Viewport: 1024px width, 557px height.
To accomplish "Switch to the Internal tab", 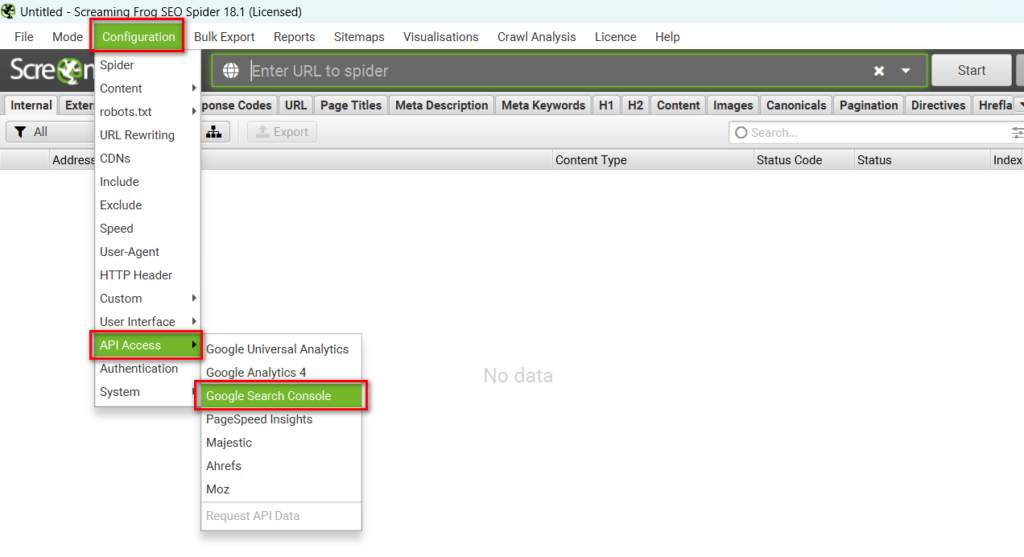I will pyautogui.click(x=31, y=105).
